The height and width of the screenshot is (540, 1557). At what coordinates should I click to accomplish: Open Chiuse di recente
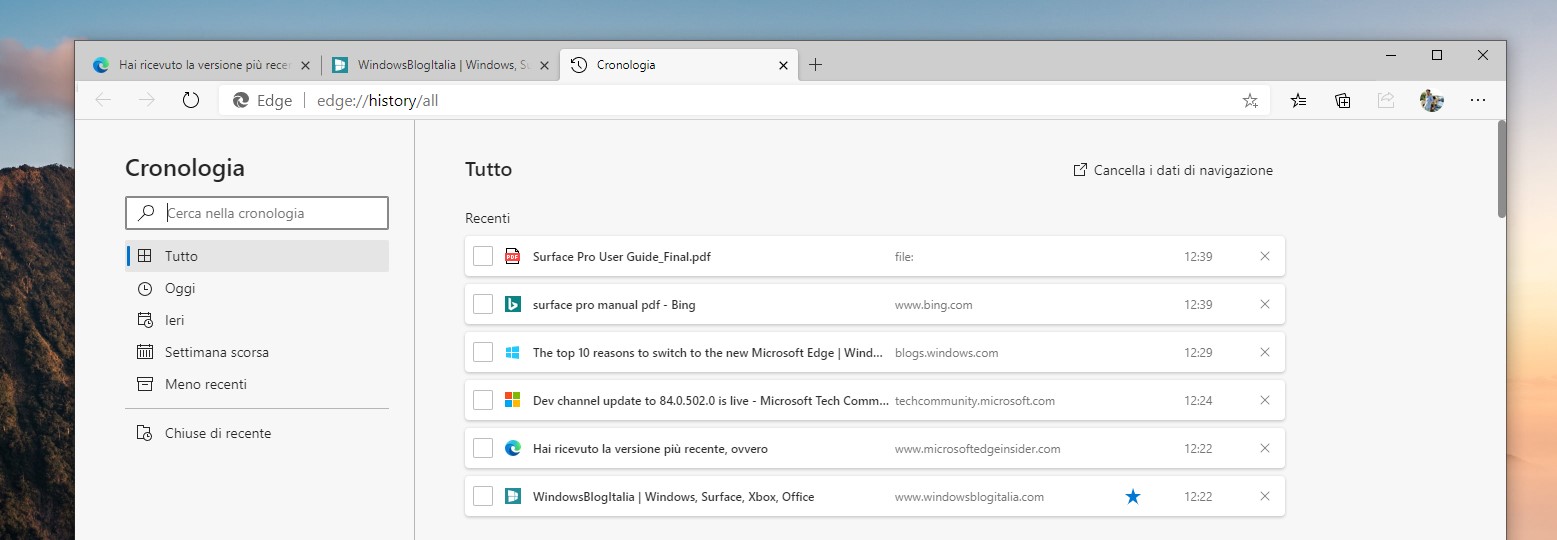257,433
